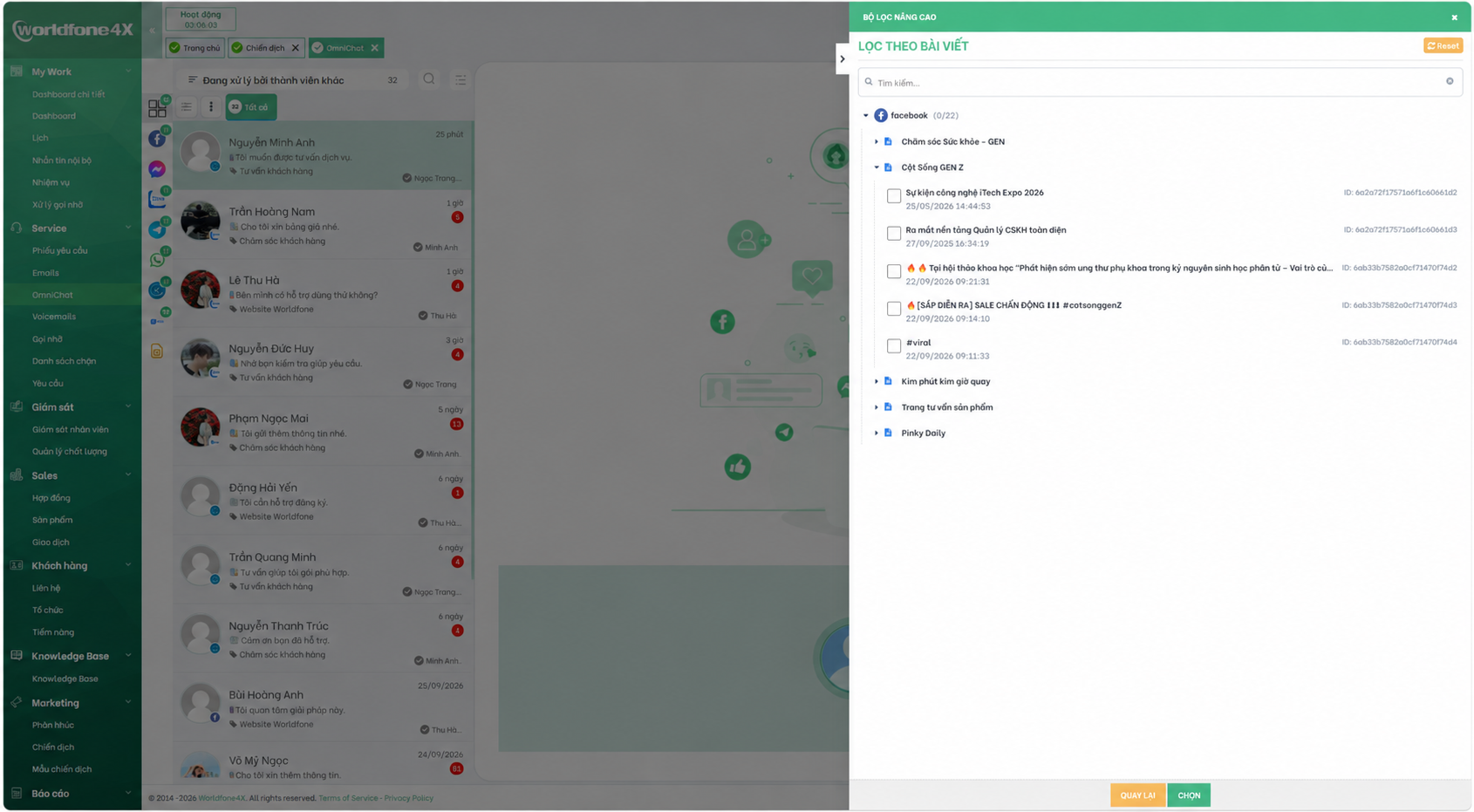Image resolution: width=1474 pixels, height=812 pixels.
Task: Clear the Tìm kiếm search field
Action: [x=1450, y=82]
